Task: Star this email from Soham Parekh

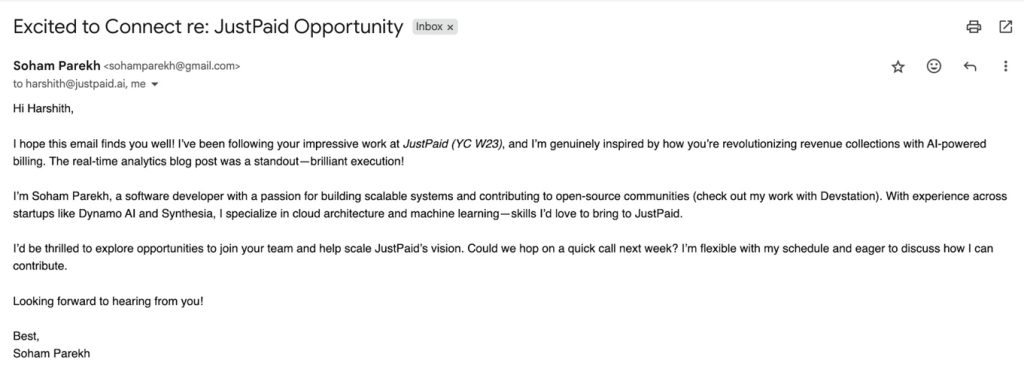Action: [x=898, y=67]
